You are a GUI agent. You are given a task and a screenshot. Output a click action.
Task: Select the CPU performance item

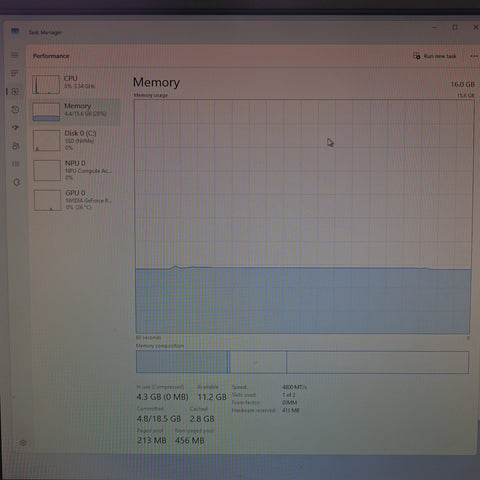point(75,84)
